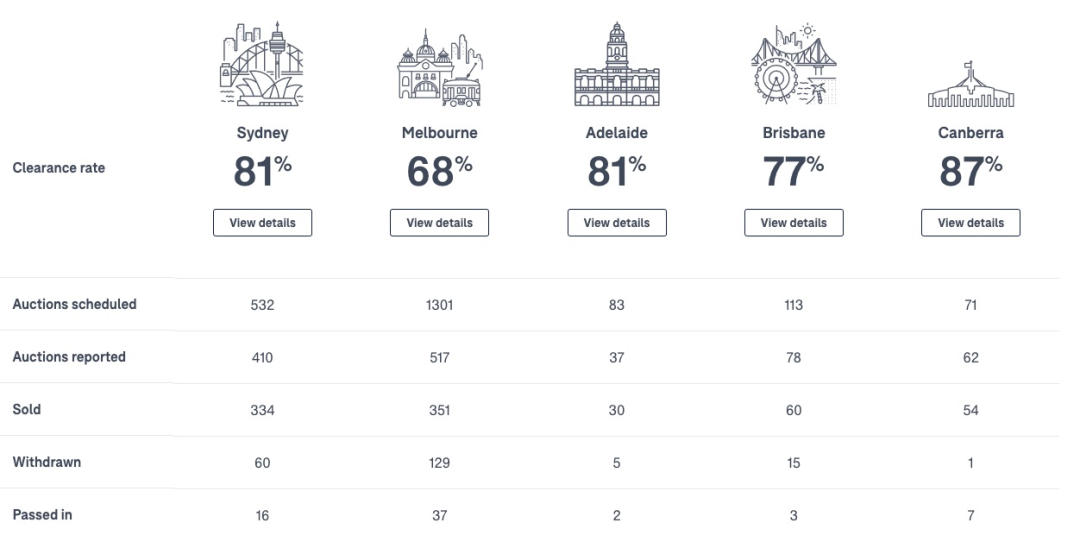Click the Melbourne Flinders Street station icon

point(439,69)
